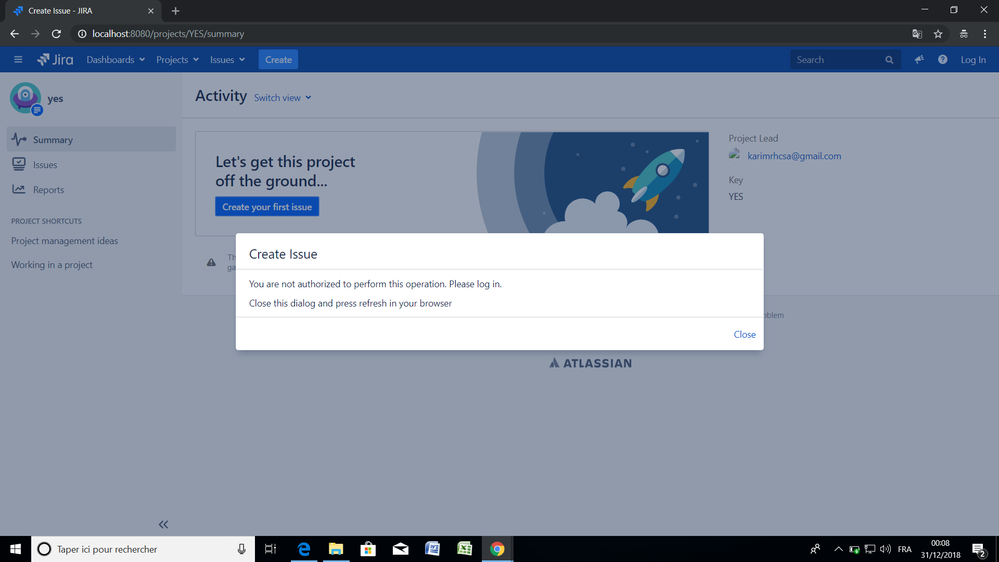Go back in browser history
999x562 pixels.
15,34
